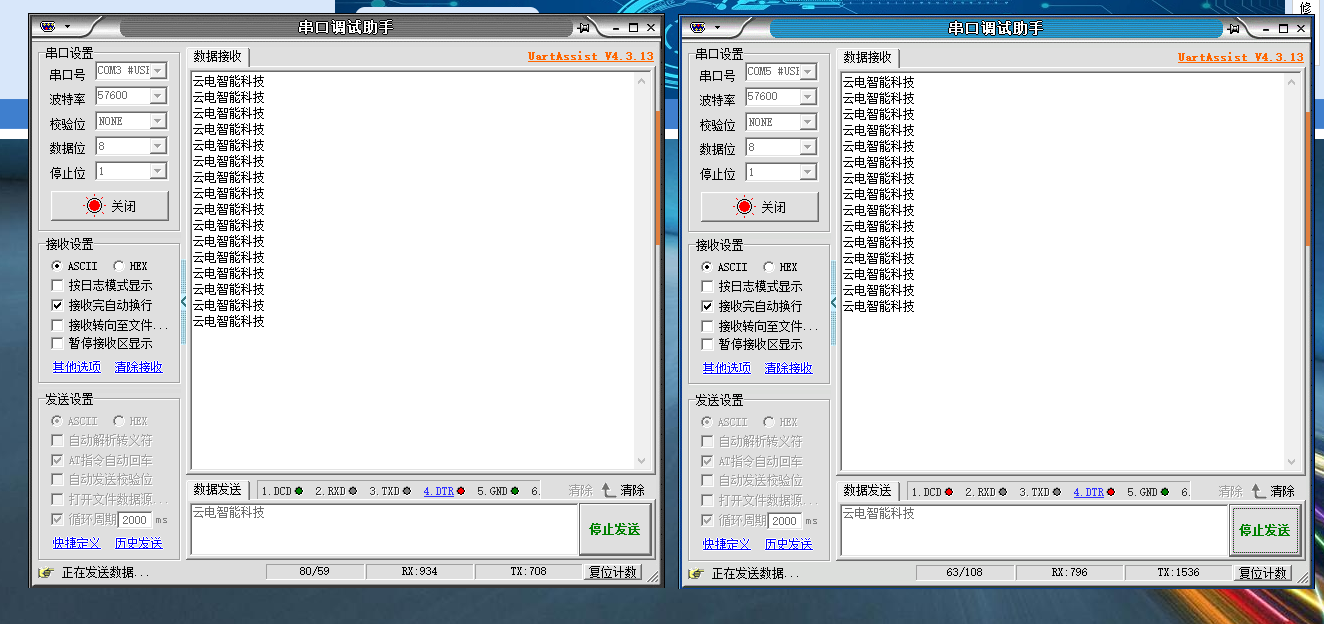Tick pause receive display (暂停接收区显示) in COM5 window

click(707, 344)
